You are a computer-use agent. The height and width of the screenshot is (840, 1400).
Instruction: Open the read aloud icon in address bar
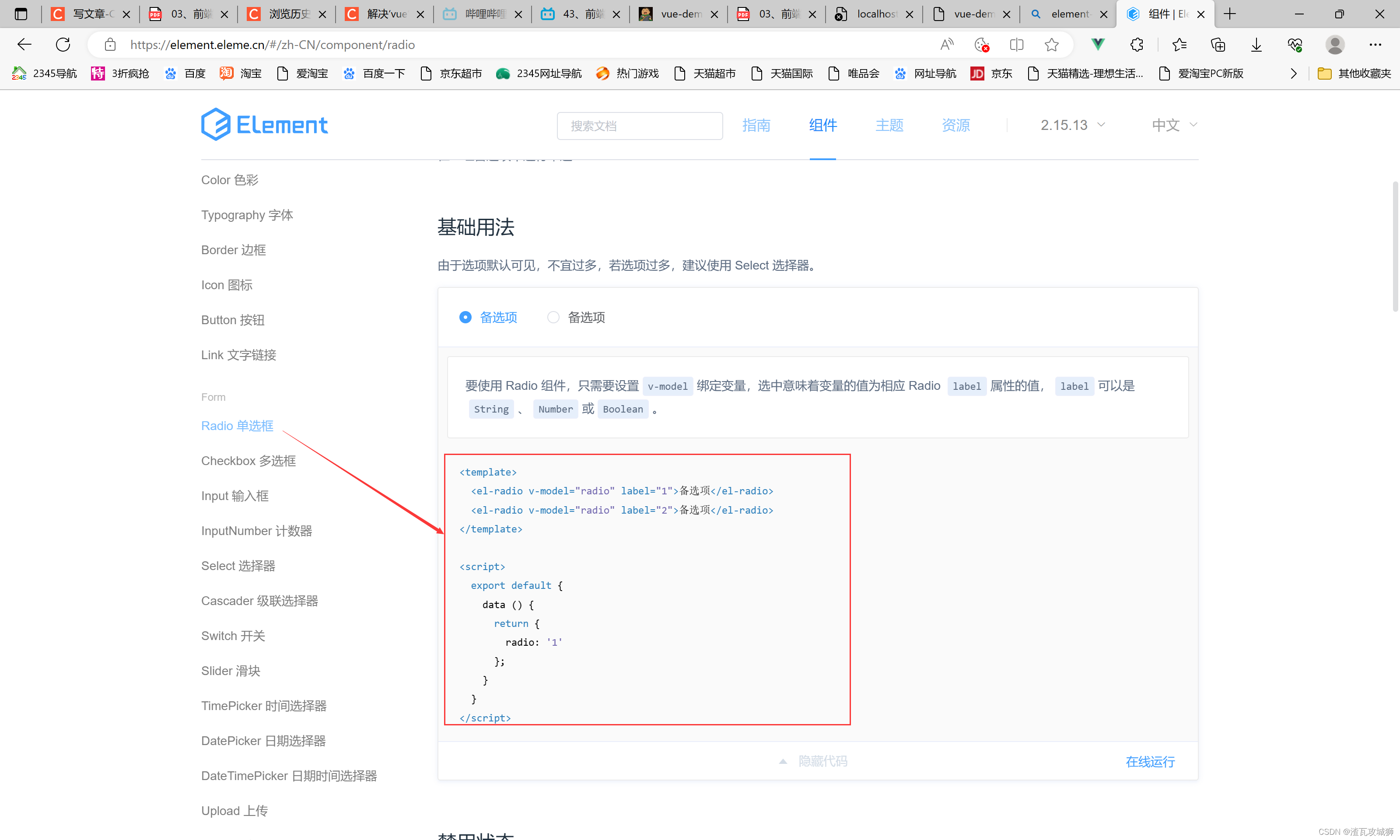[x=947, y=45]
